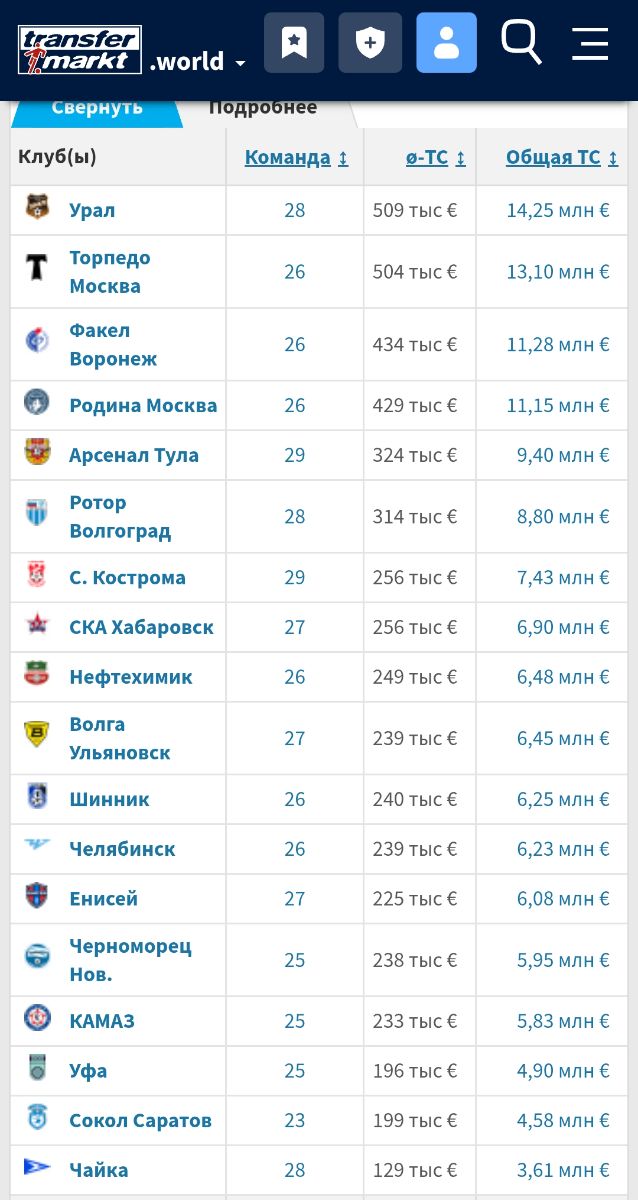
Task: Expand the .world domain dropdown
Action: [x=198, y=62]
